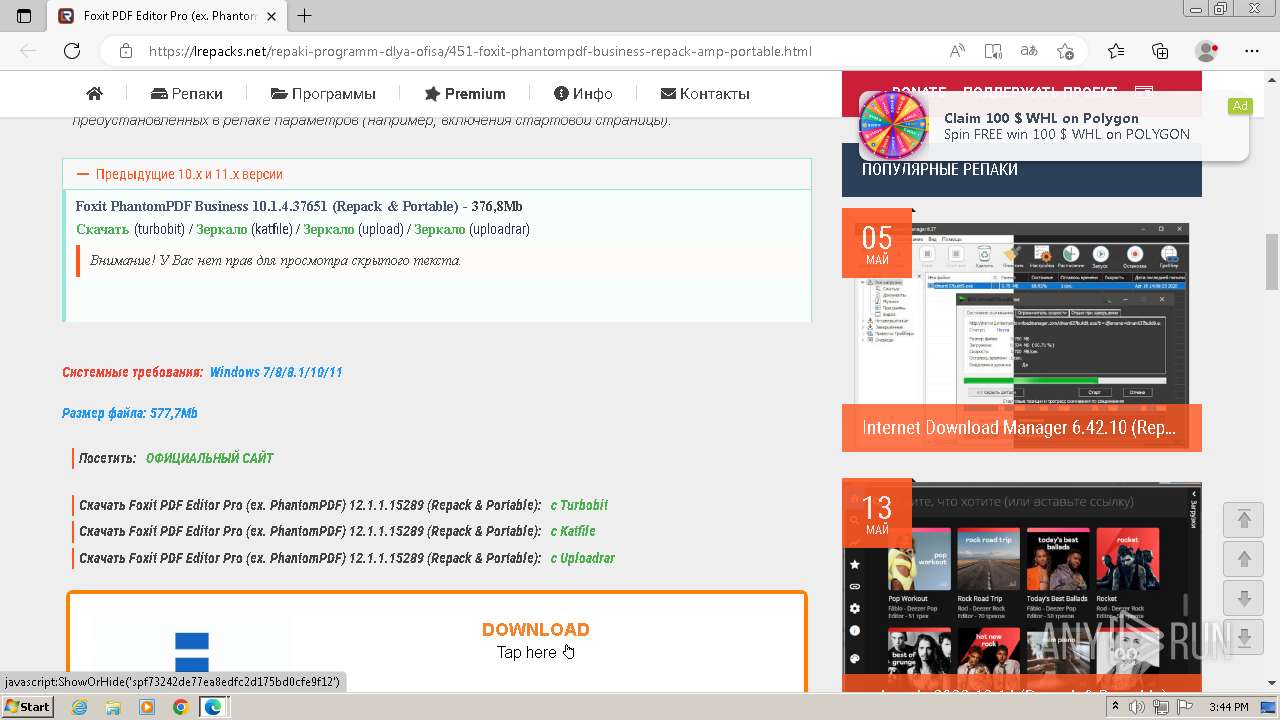Refresh the page with reload icon

[72, 51]
